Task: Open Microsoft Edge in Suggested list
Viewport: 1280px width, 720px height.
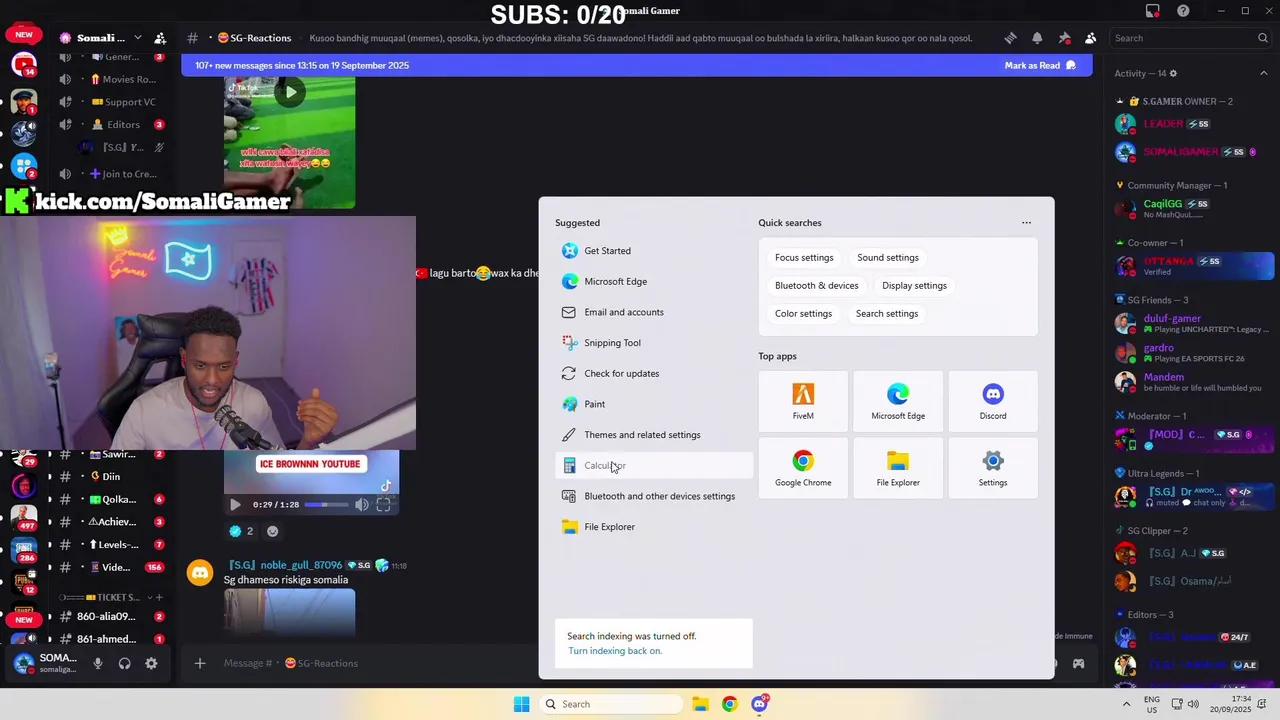Action: [654, 282]
